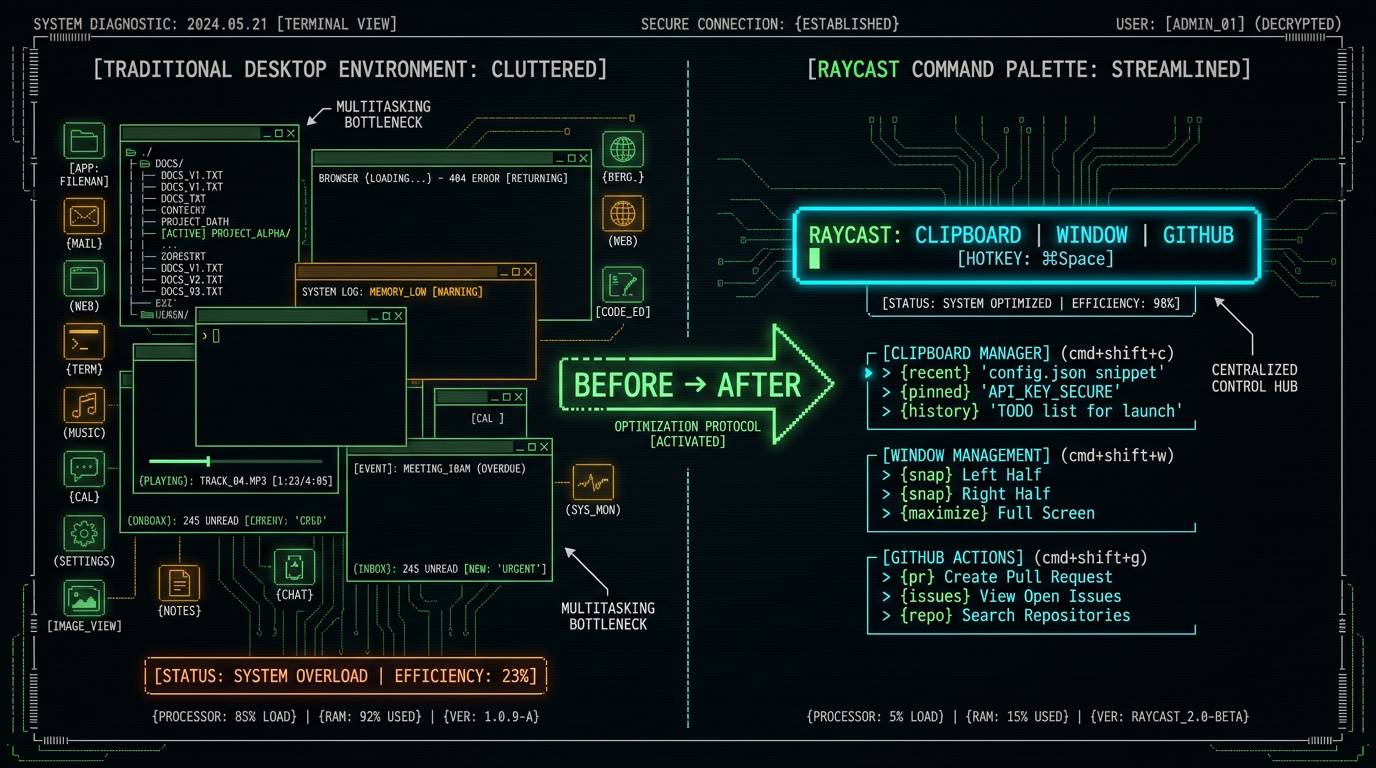1376x768 pixels.
Task: Select ZORESTRT in file tree
Action: 185,257
